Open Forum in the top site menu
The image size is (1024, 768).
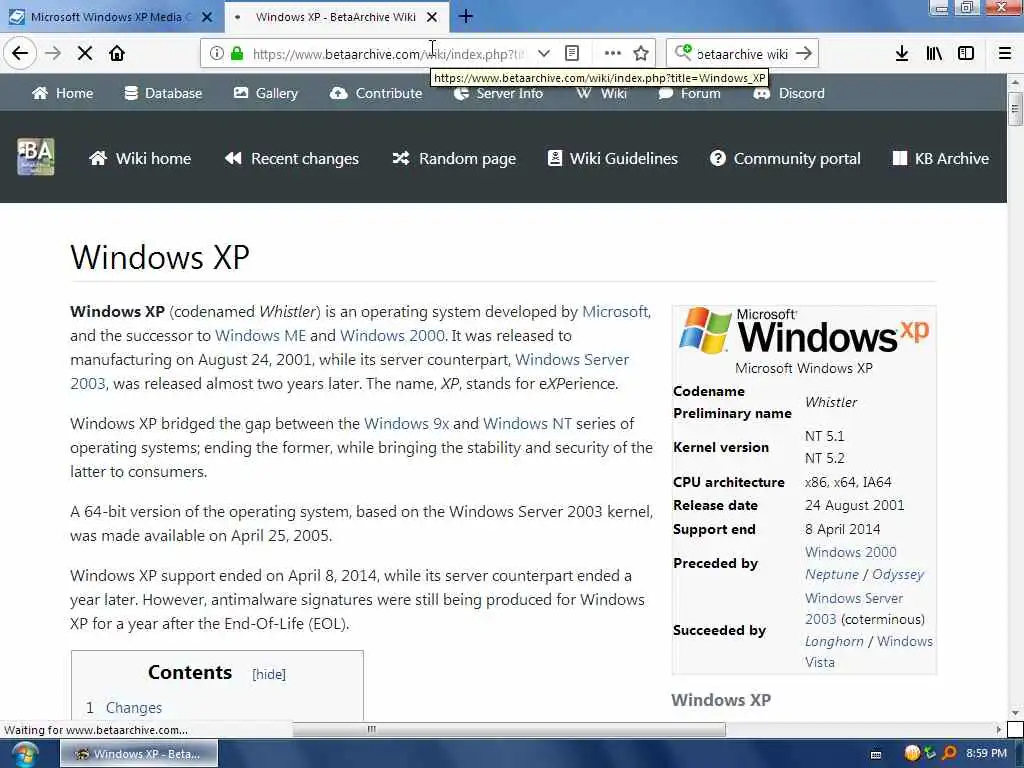tap(690, 93)
